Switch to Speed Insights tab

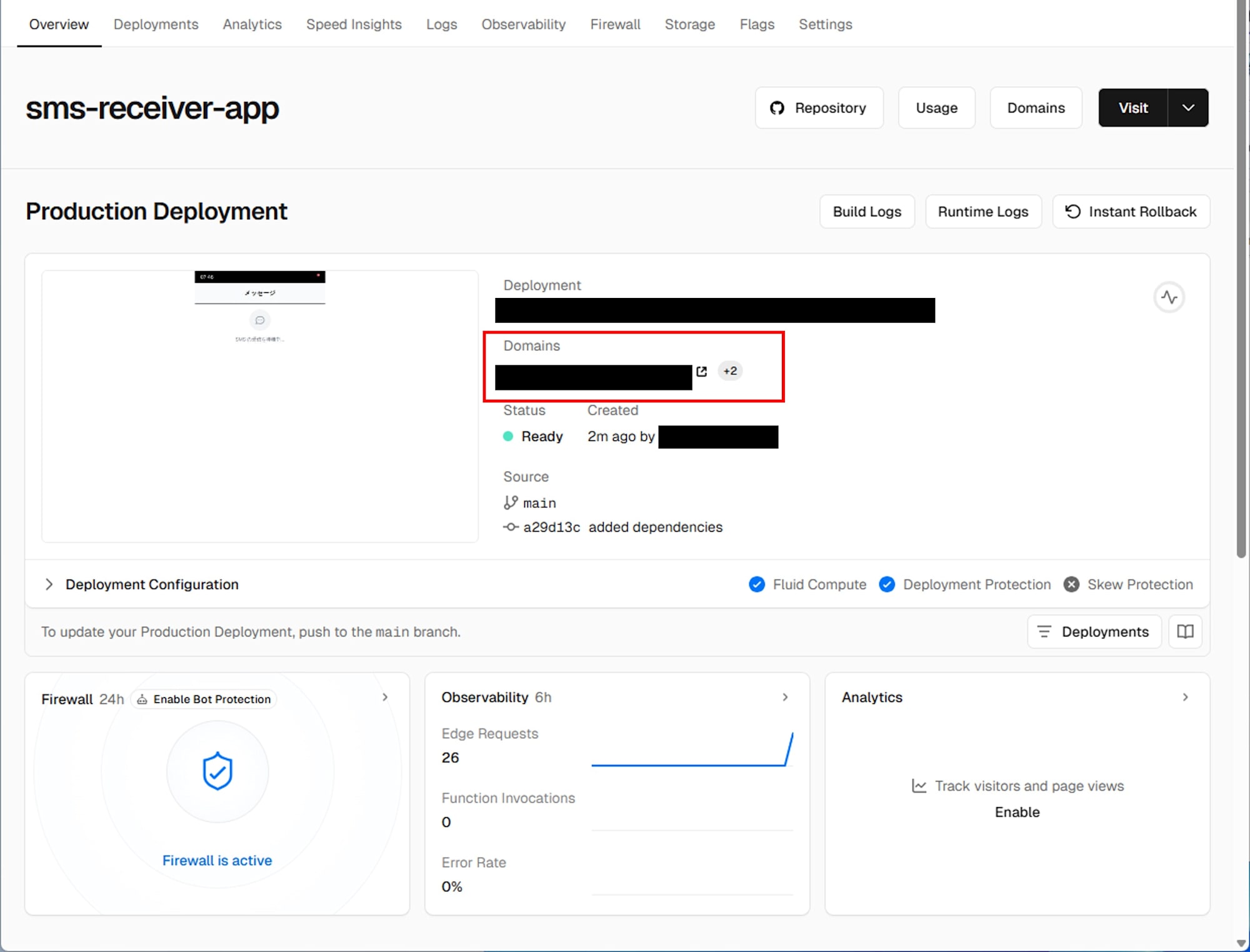click(354, 24)
